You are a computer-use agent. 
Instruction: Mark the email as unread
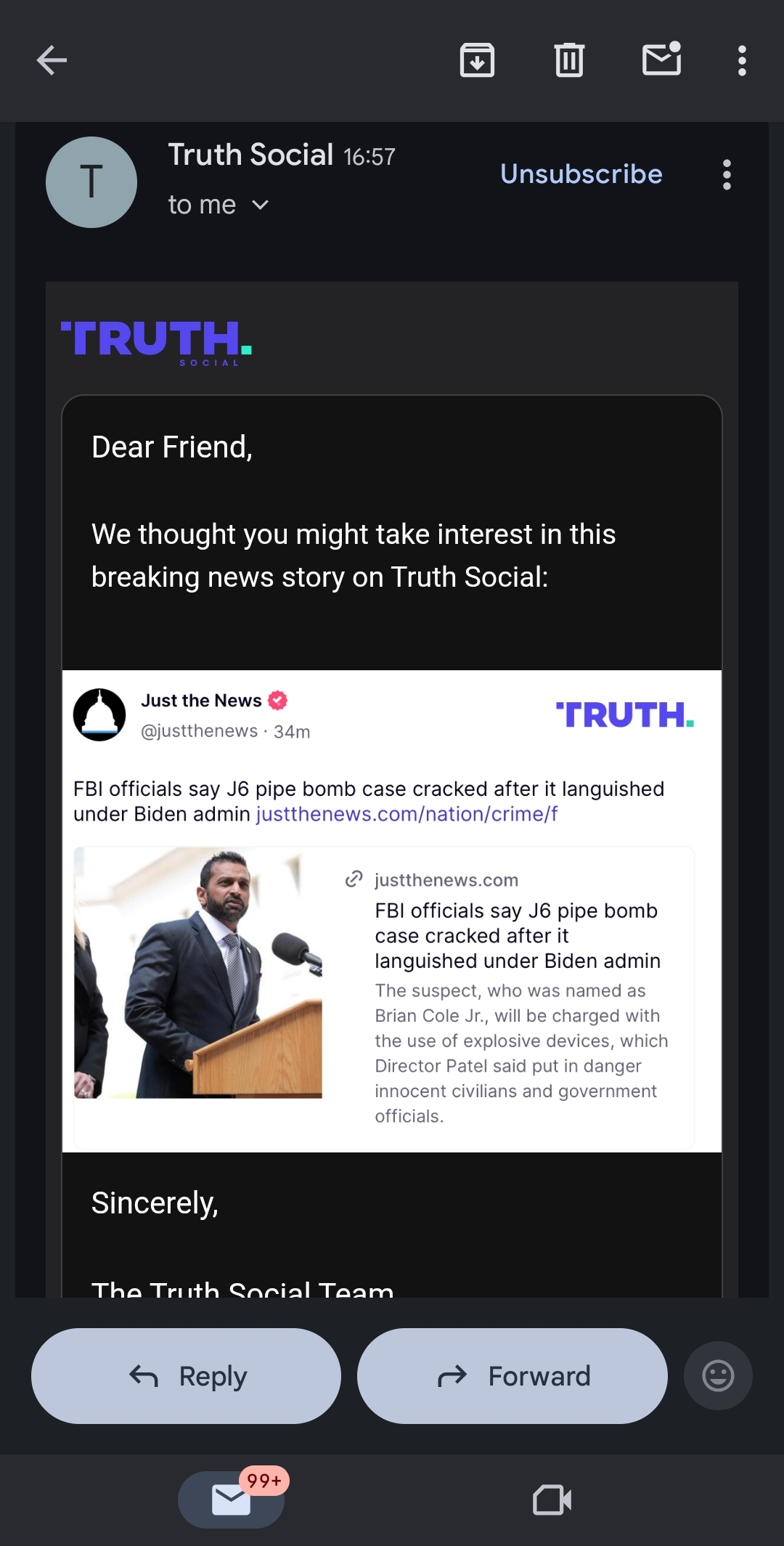pyautogui.click(x=661, y=60)
